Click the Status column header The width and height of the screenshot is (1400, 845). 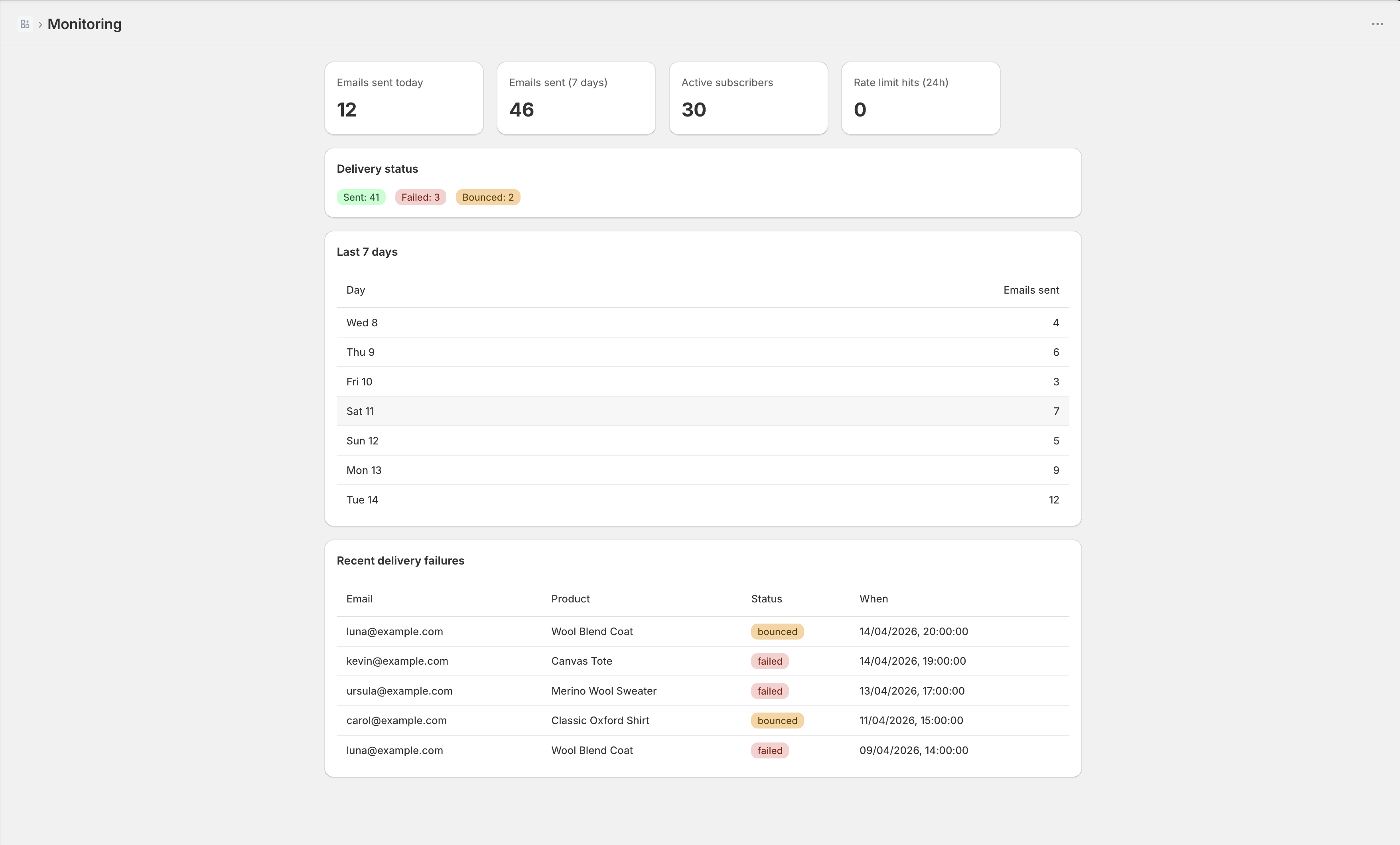pyautogui.click(x=767, y=599)
